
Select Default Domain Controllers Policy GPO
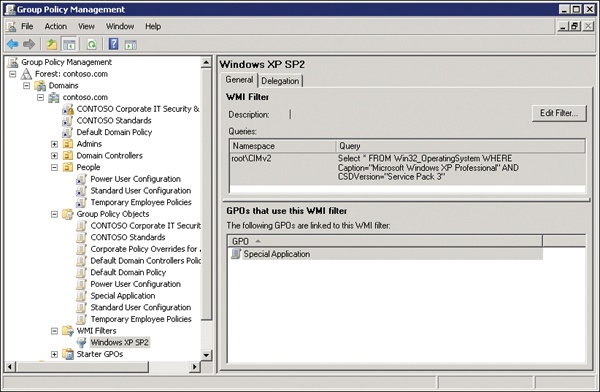click(145, 261)
